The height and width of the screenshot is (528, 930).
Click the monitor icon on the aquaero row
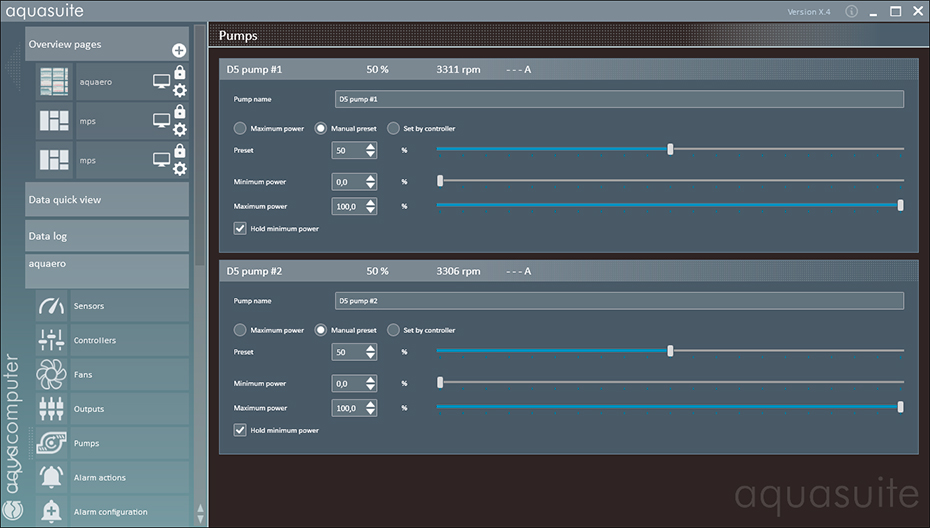pyautogui.click(x=161, y=81)
